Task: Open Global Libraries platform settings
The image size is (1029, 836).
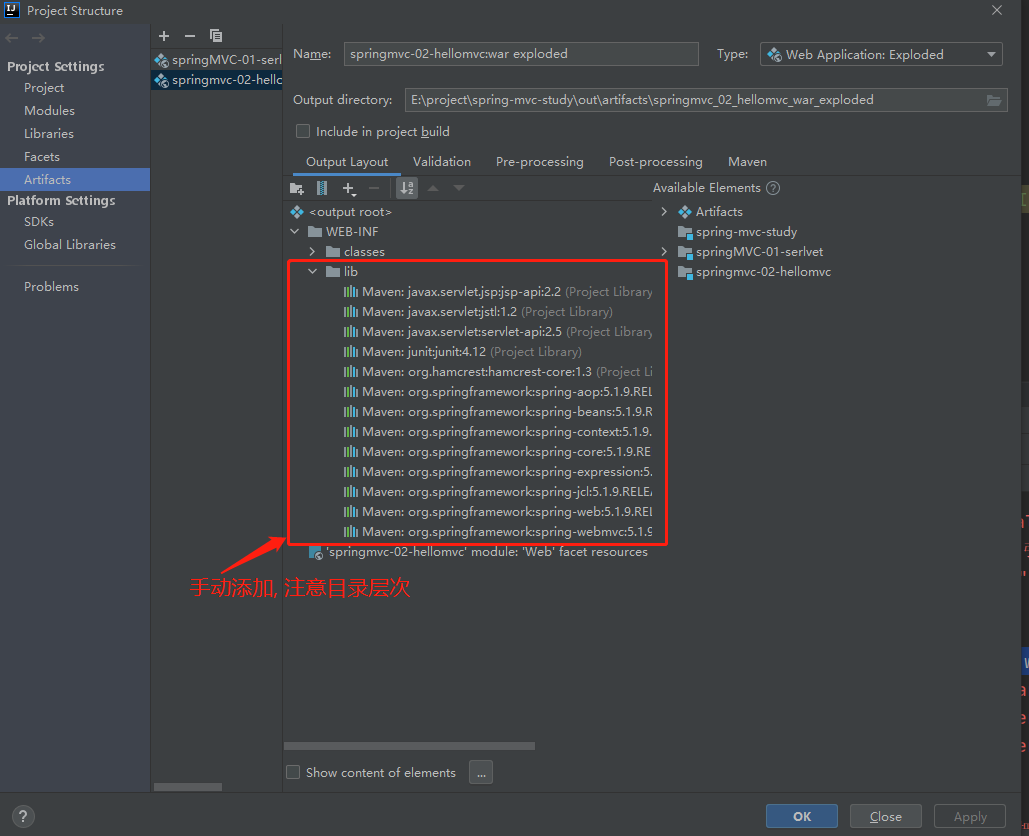Action: point(70,245)
